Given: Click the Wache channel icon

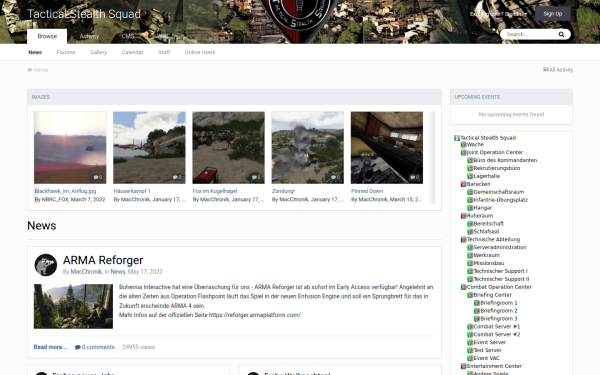Looking at the screenshot, I should [463, 145].
